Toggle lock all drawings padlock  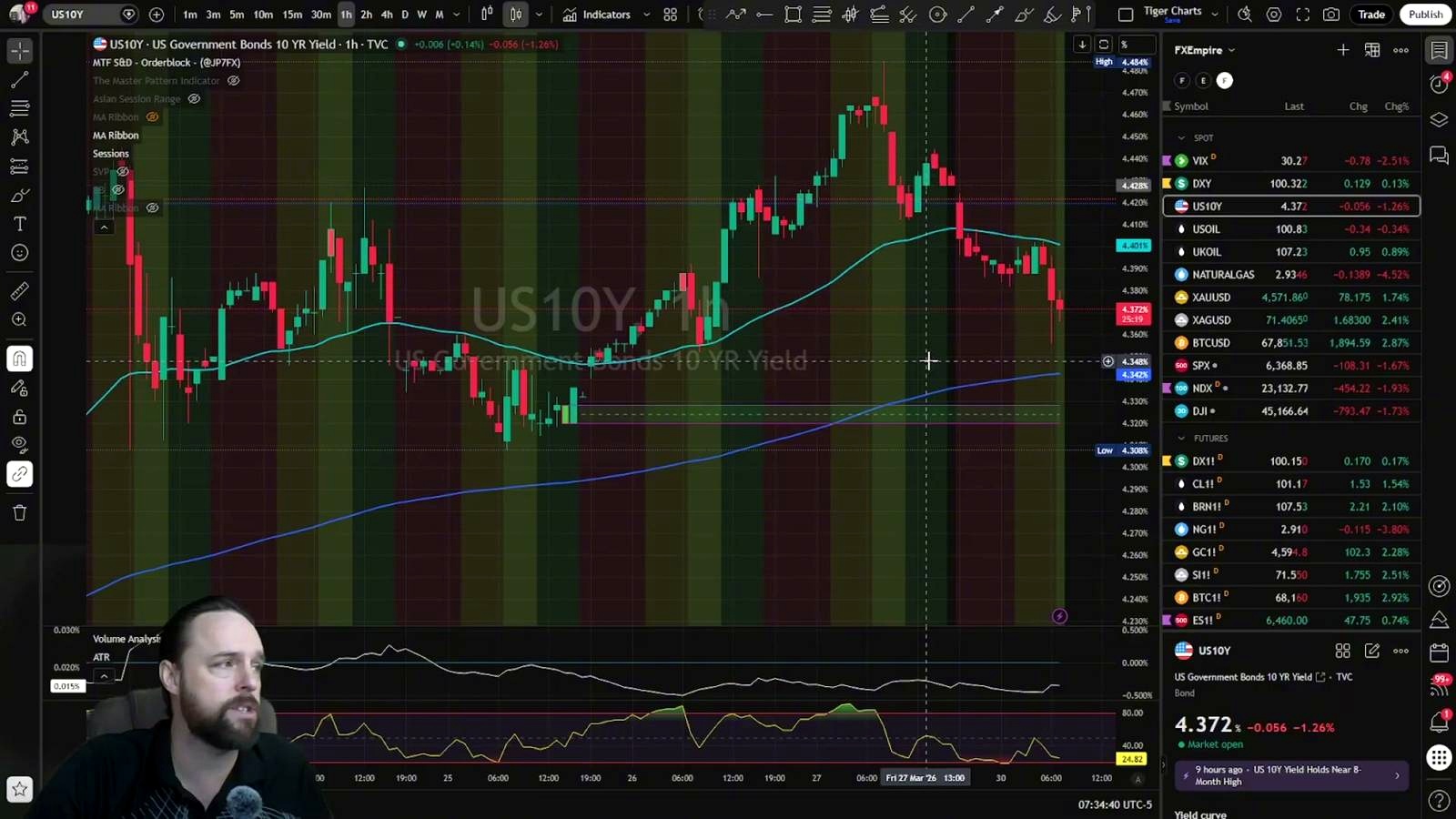pyautogui.click(x=19, y=417)
